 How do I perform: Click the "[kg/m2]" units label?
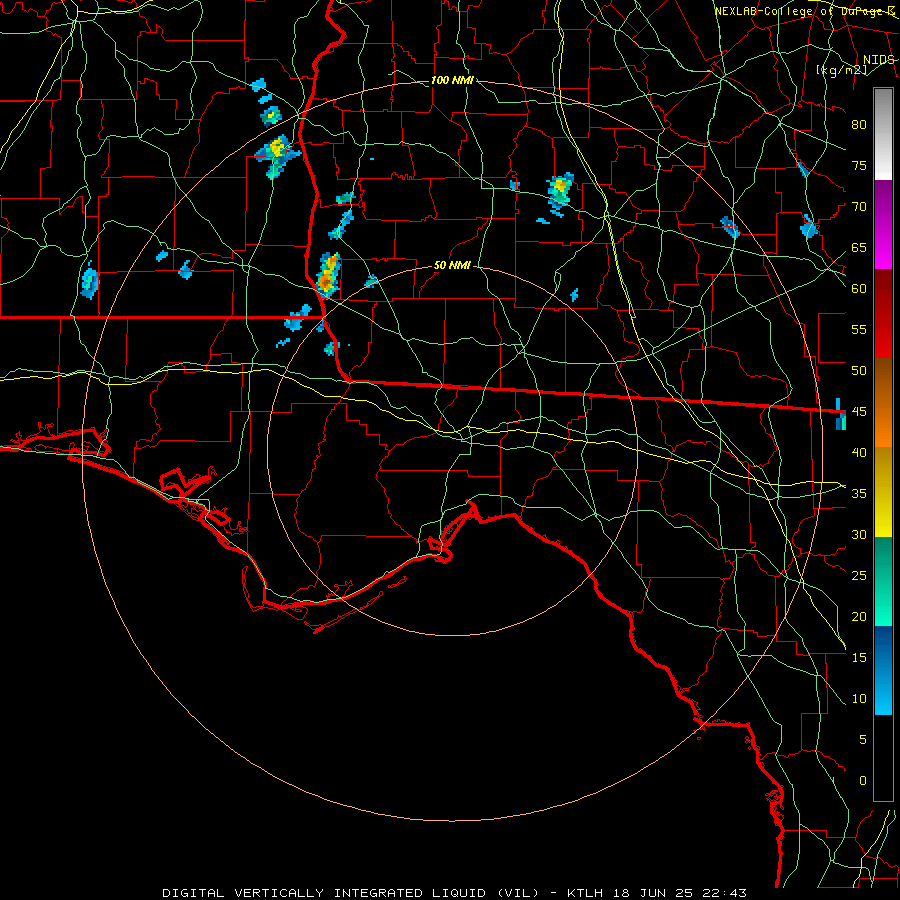tap(841, 70)
